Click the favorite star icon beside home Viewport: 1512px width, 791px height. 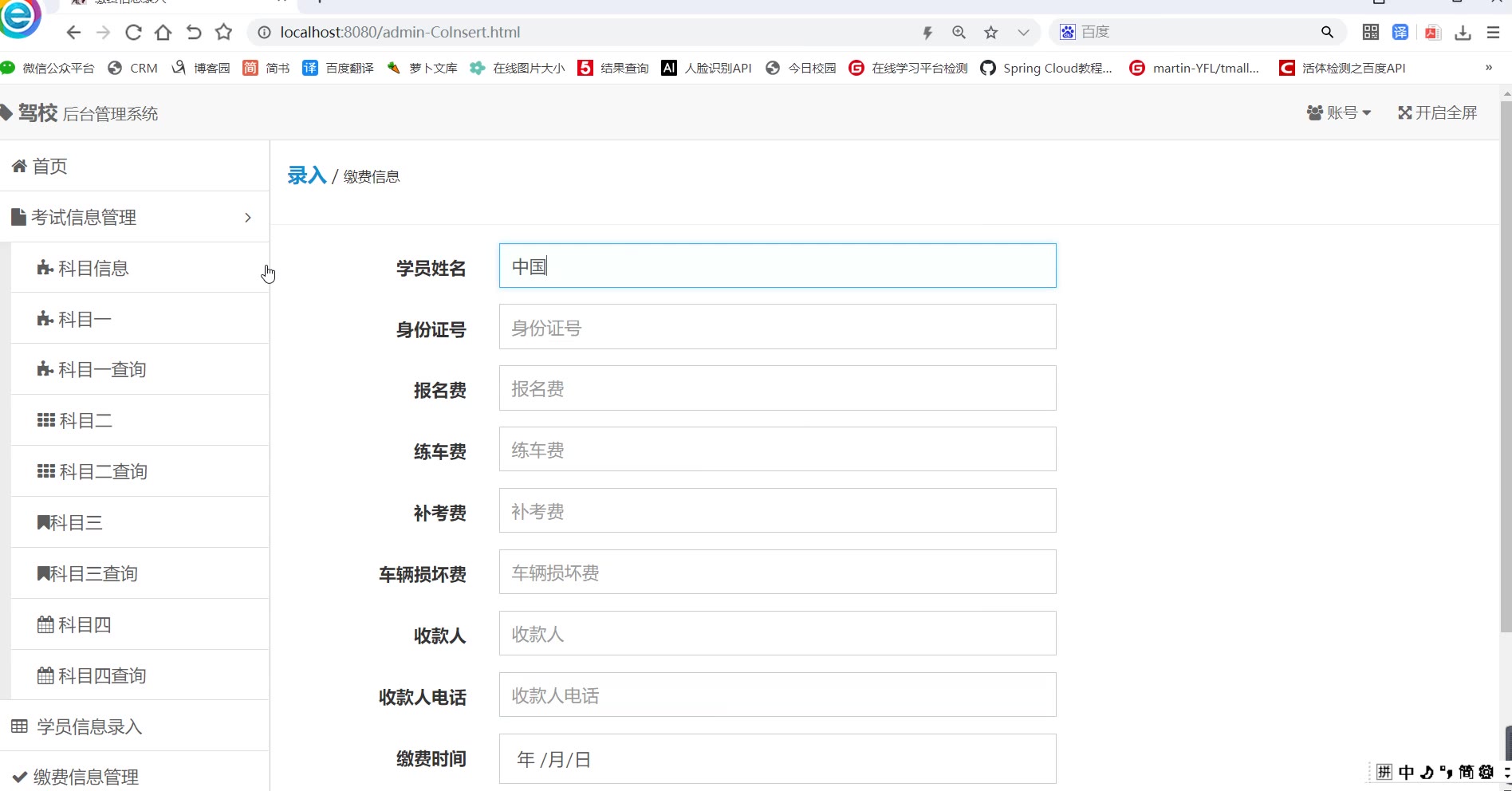(x=224, y=33)
